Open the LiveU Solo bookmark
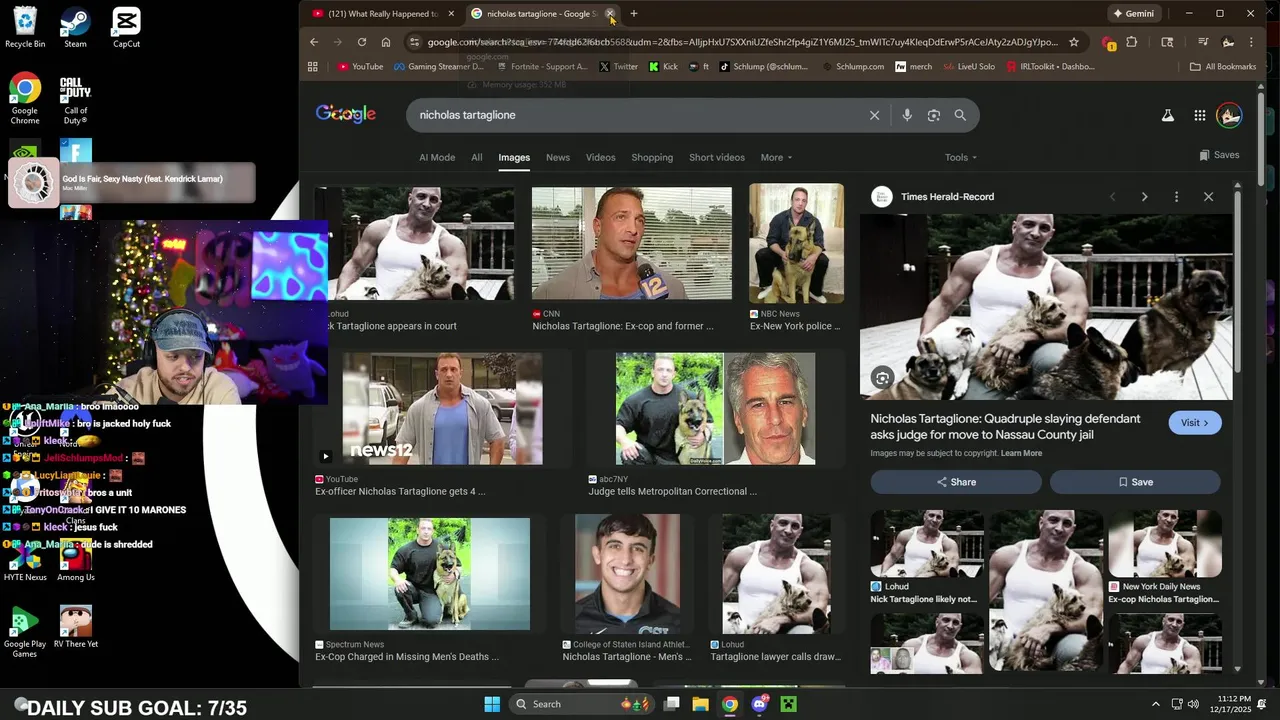The image size is (1280, 720). coord(969,67)
